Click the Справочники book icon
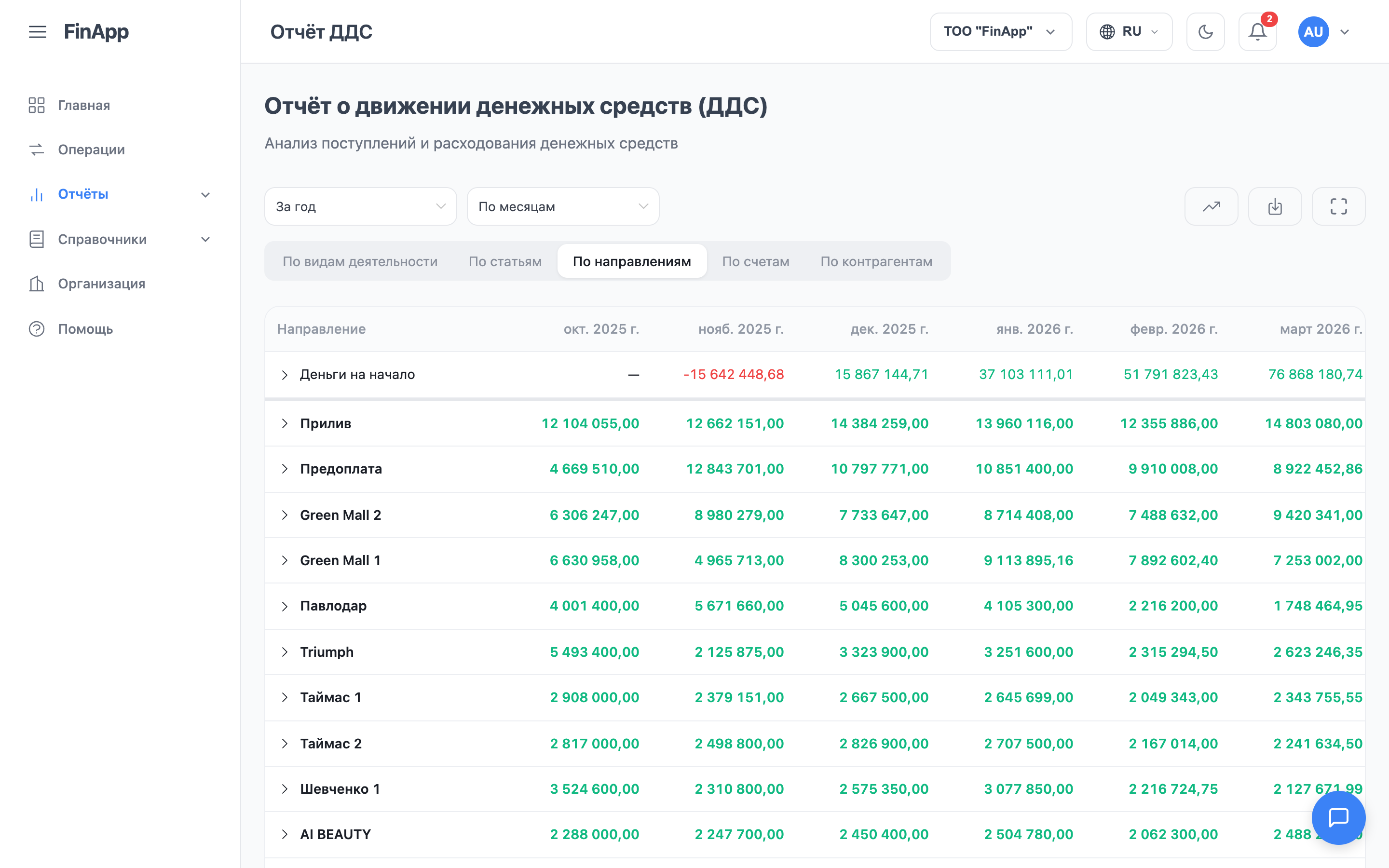The width and height of the screenshot is (1389, 868). 37,239
